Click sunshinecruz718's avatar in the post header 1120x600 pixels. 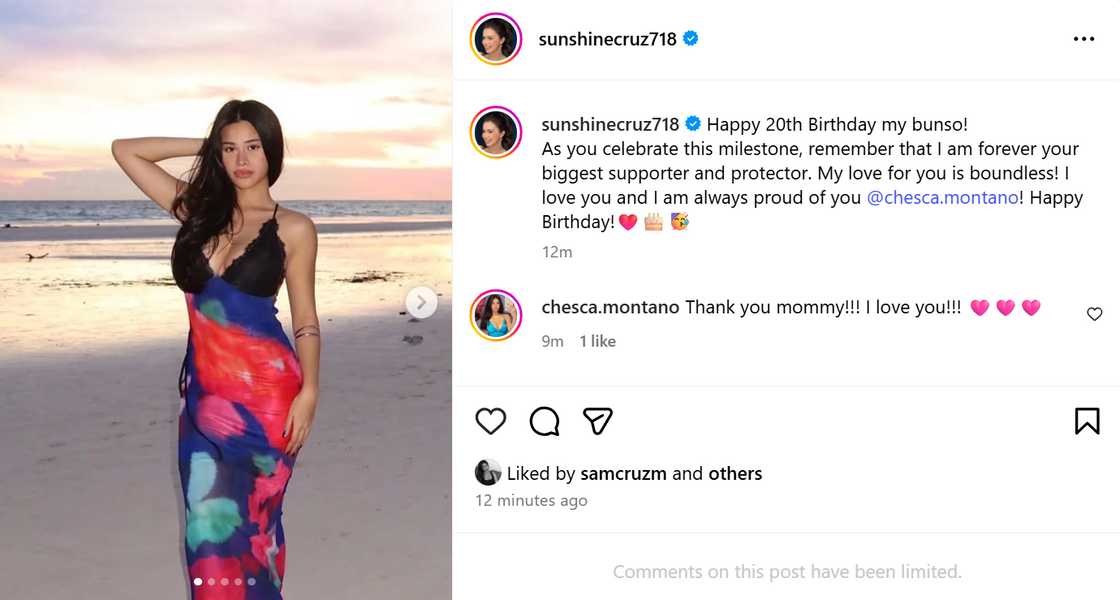(496, 39)
